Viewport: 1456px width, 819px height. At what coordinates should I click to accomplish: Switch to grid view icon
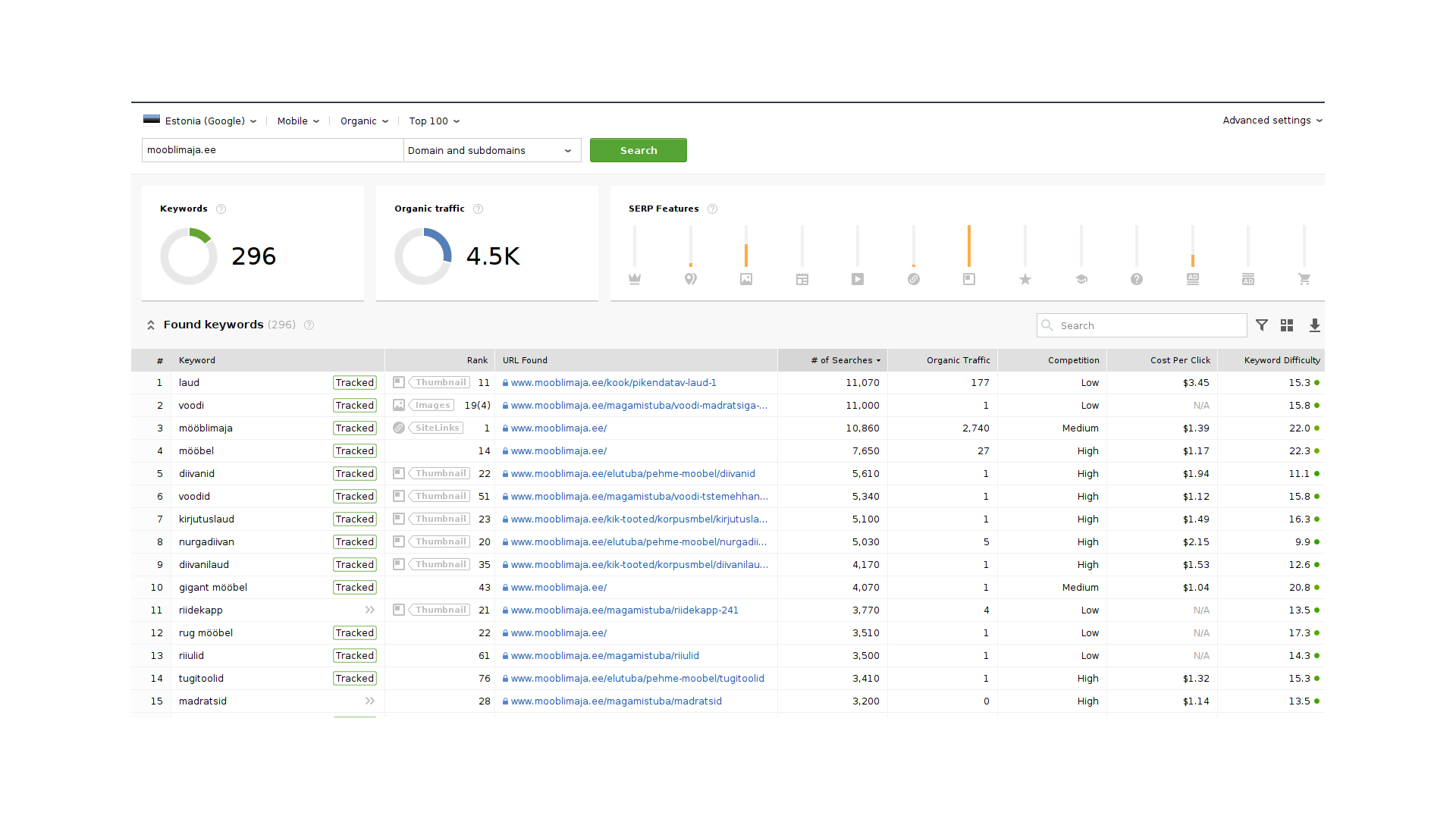[x=1287, y=325]
